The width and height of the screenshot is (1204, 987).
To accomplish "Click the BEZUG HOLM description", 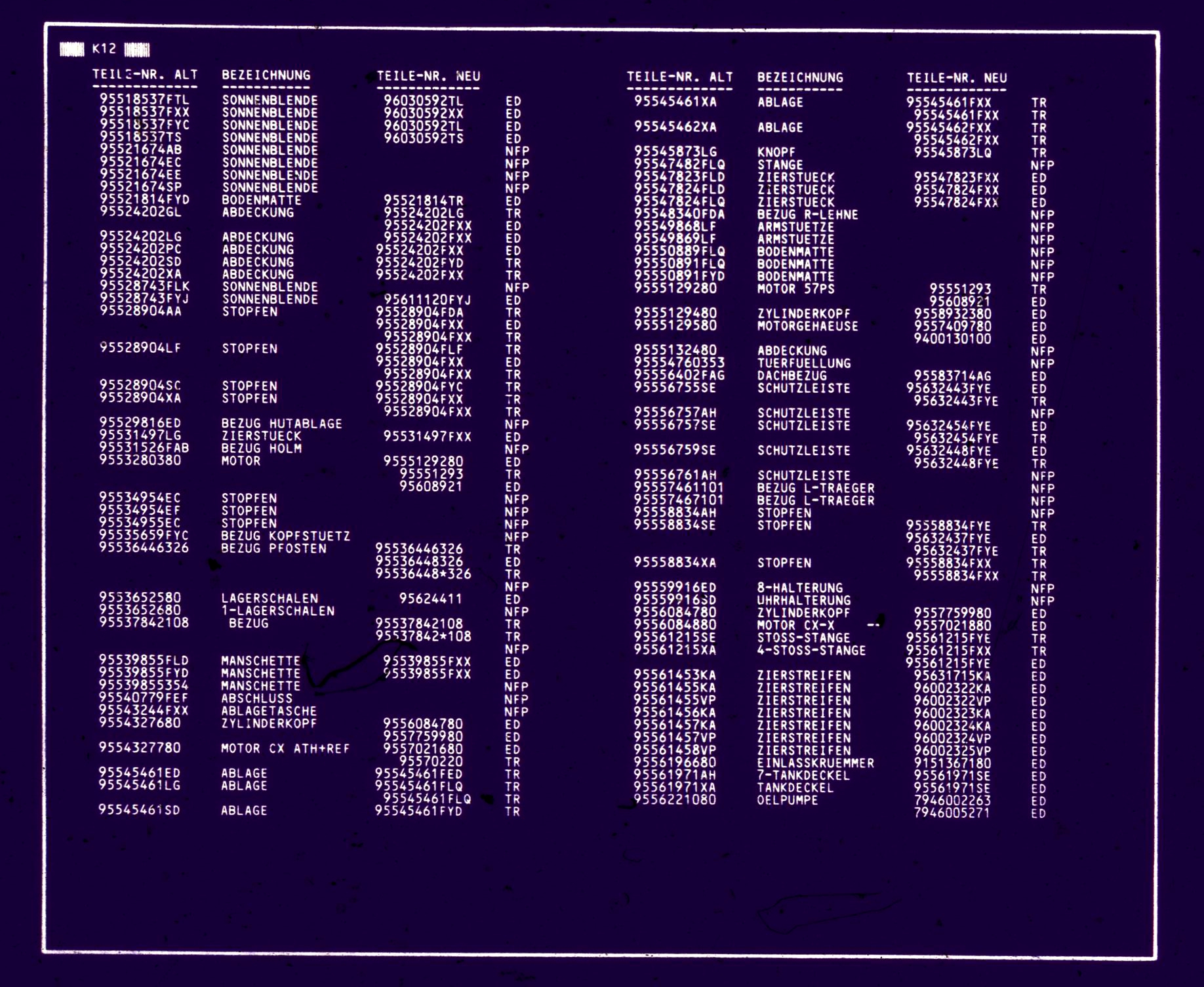I will [262, 449].
